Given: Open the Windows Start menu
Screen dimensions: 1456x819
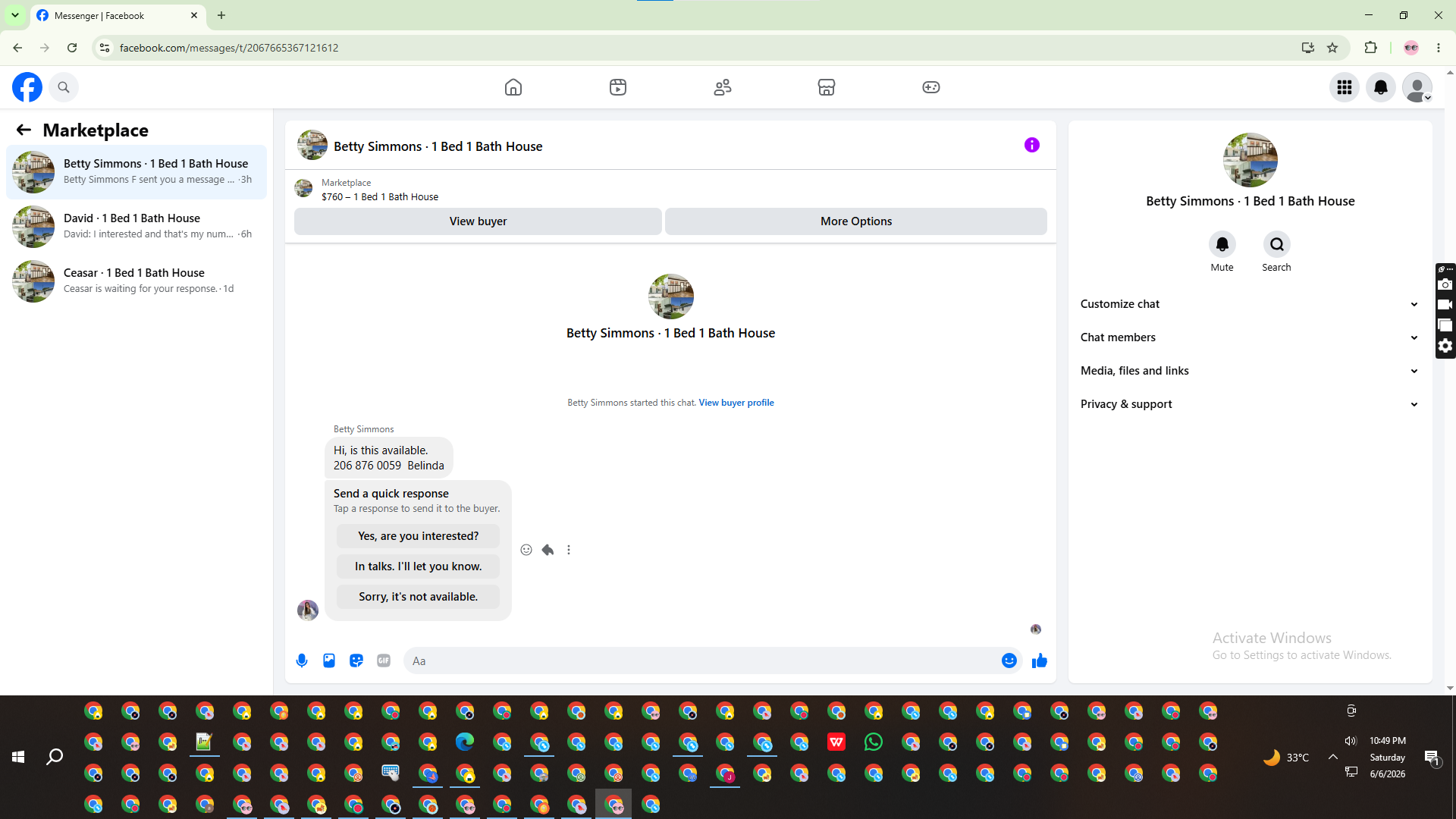Looking at the screenshot, I should click(18, 757).
